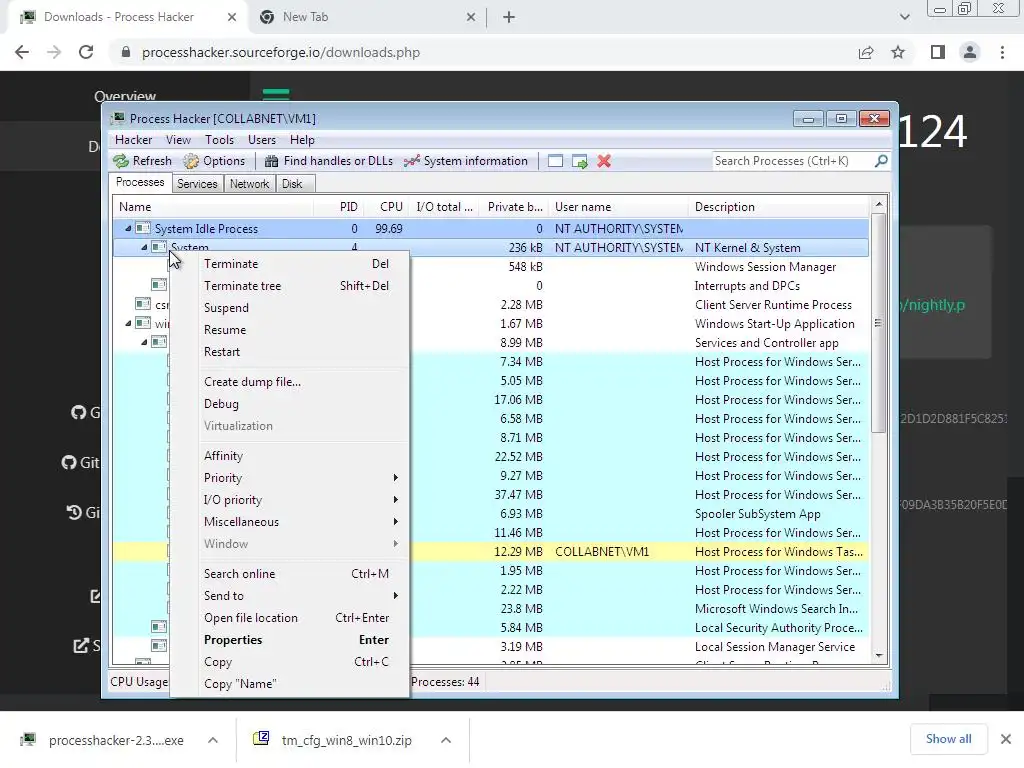1024x768 pixels.
Task: Collapse the System process tree node
Action: (x=144, y=248)
